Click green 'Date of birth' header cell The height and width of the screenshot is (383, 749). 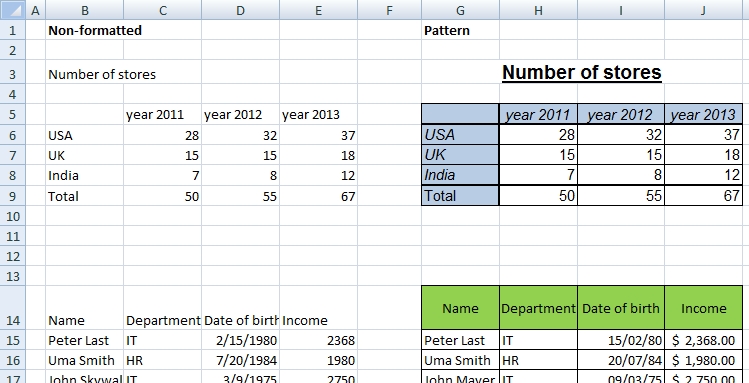[x=621, y=308]
